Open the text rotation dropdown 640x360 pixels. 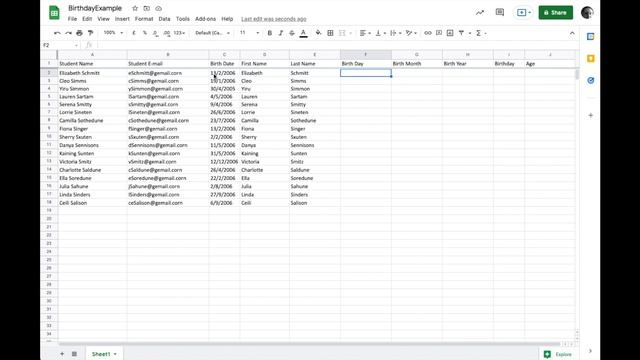pyautogui.click(x=411, y=33)
